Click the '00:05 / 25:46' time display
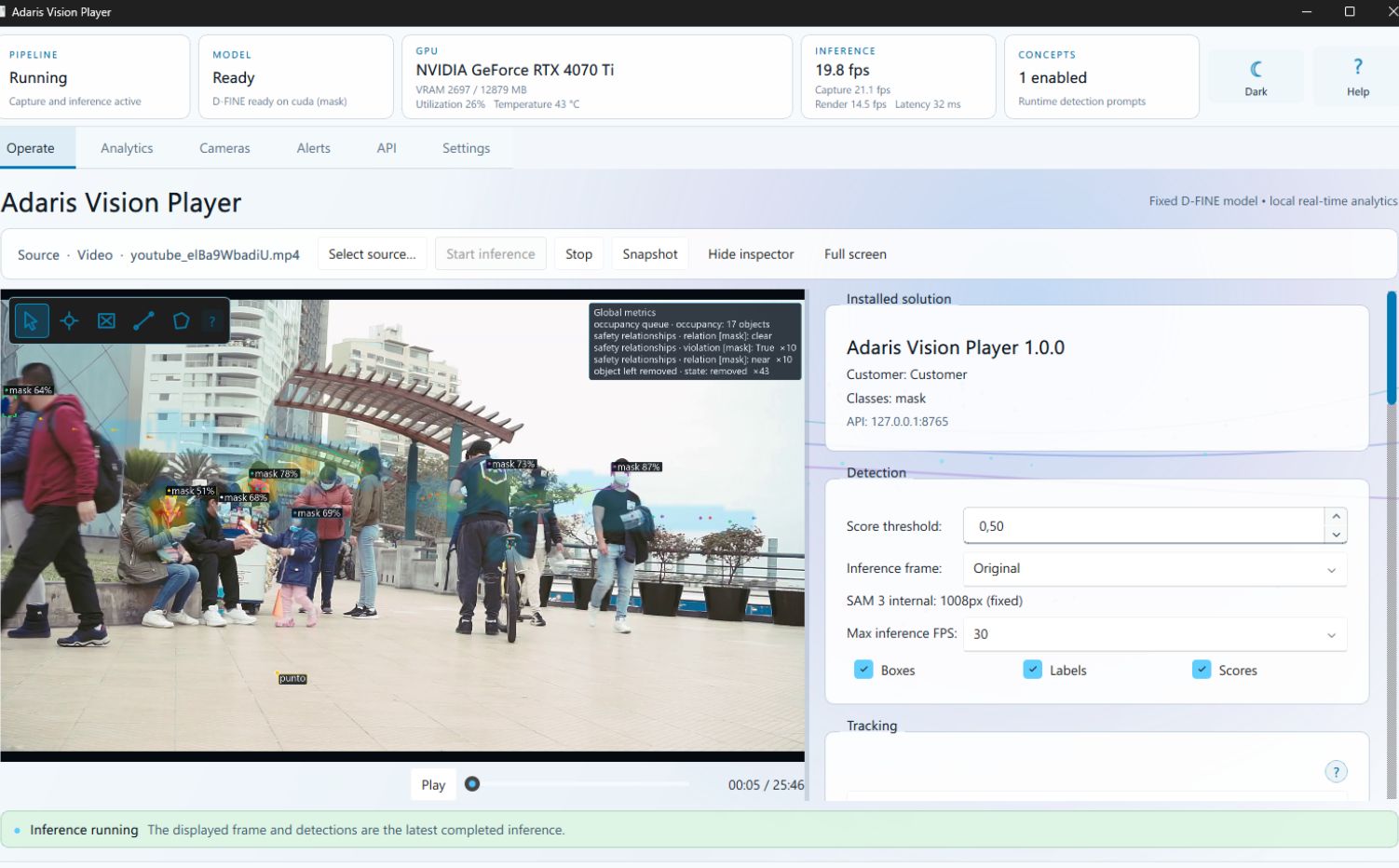Viewport: 1399px width, 868px height. tap(766, 785)
